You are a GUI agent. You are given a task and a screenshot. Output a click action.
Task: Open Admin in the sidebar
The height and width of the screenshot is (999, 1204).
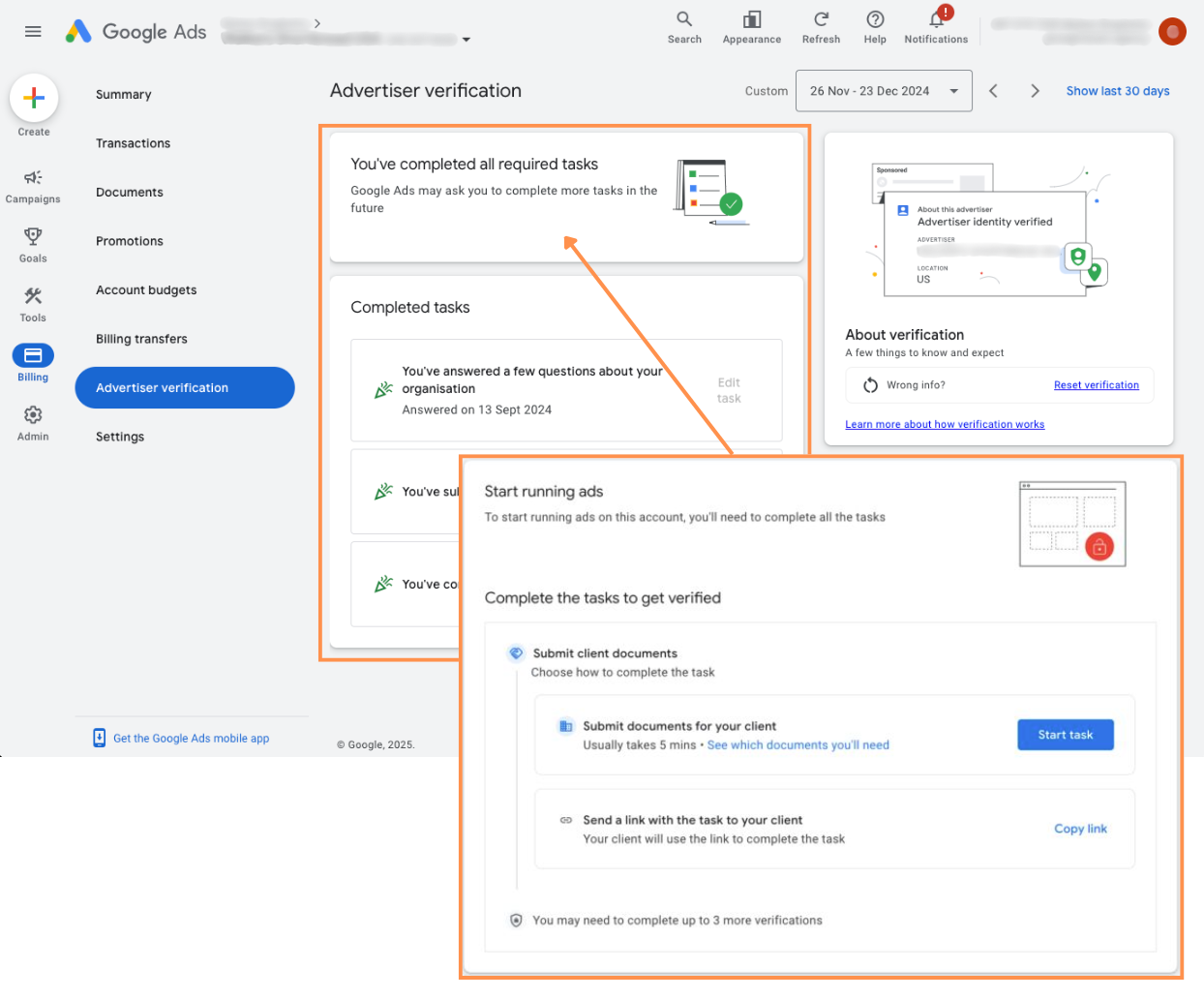(x=33, y=423)
